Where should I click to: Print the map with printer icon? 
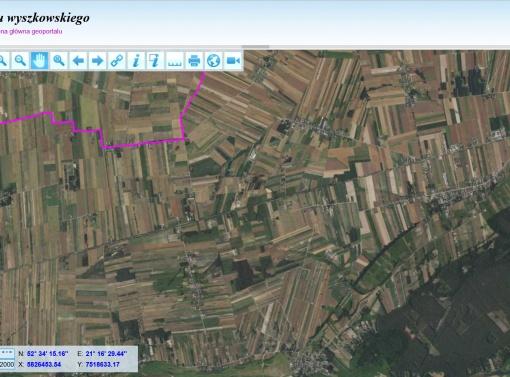coord(194,61)
